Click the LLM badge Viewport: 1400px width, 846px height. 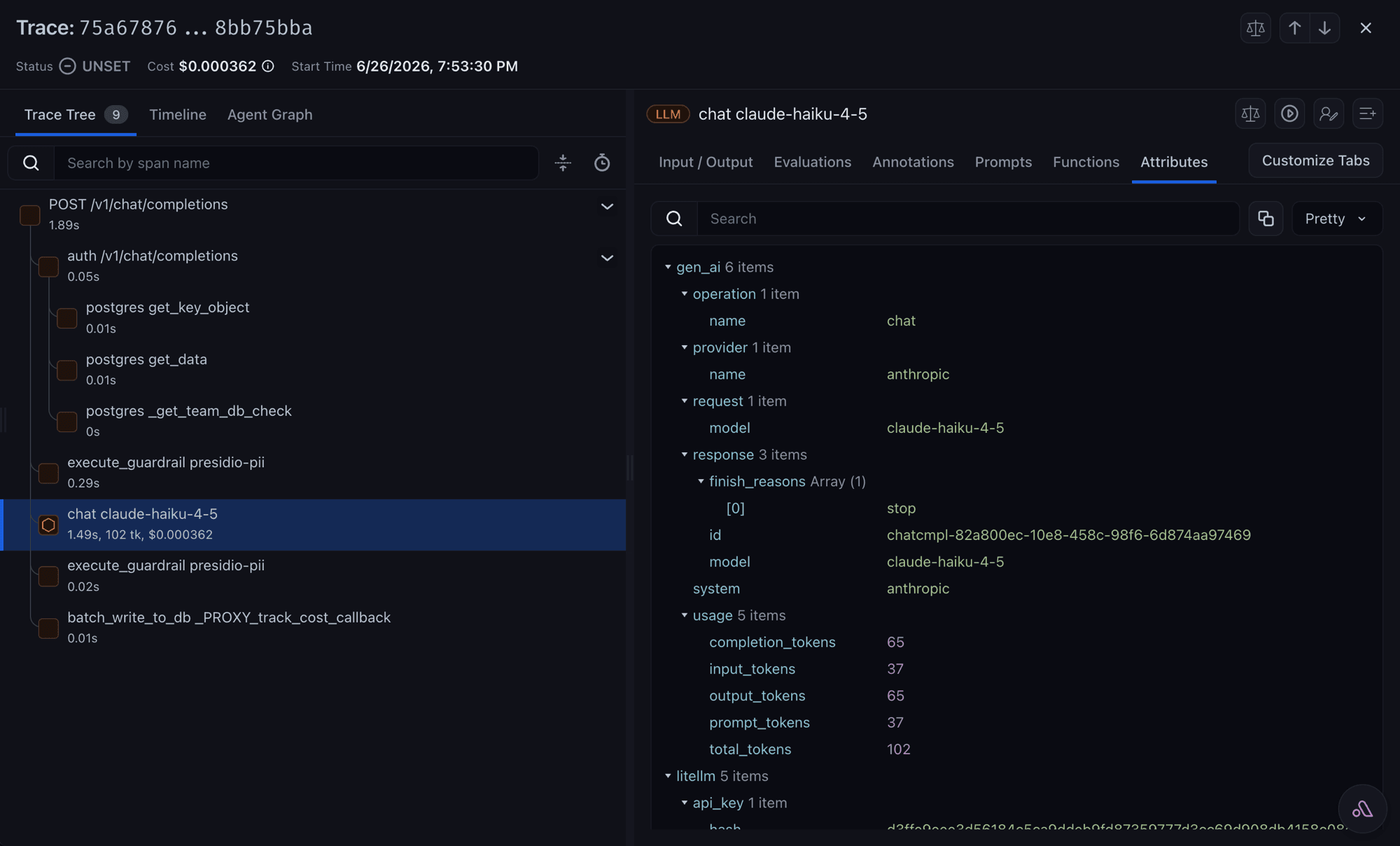point(668,113)
